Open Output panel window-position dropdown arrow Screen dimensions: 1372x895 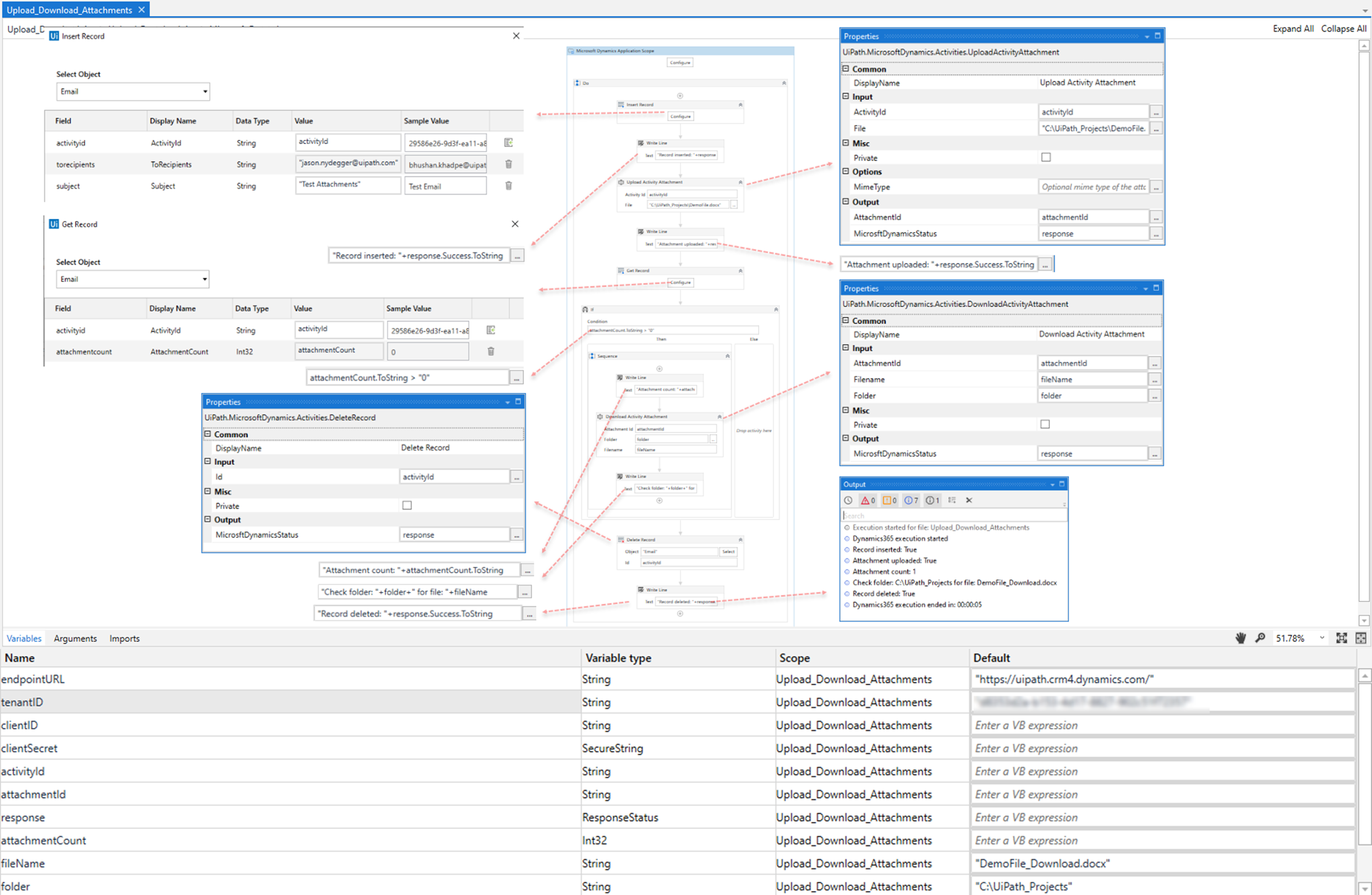point(1052,485)
